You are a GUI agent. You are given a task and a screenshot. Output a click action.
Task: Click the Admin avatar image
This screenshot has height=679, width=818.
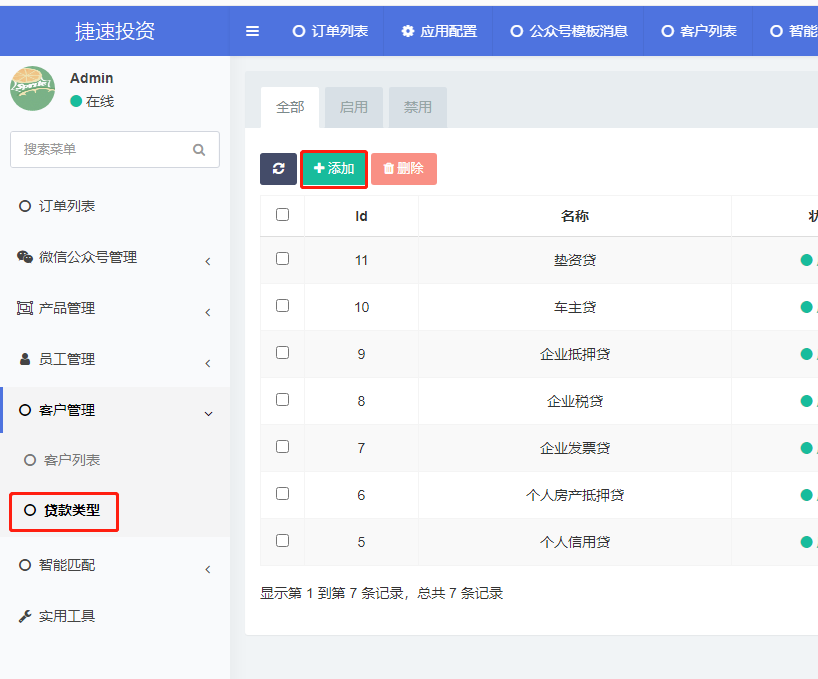[x=32, y=89]
